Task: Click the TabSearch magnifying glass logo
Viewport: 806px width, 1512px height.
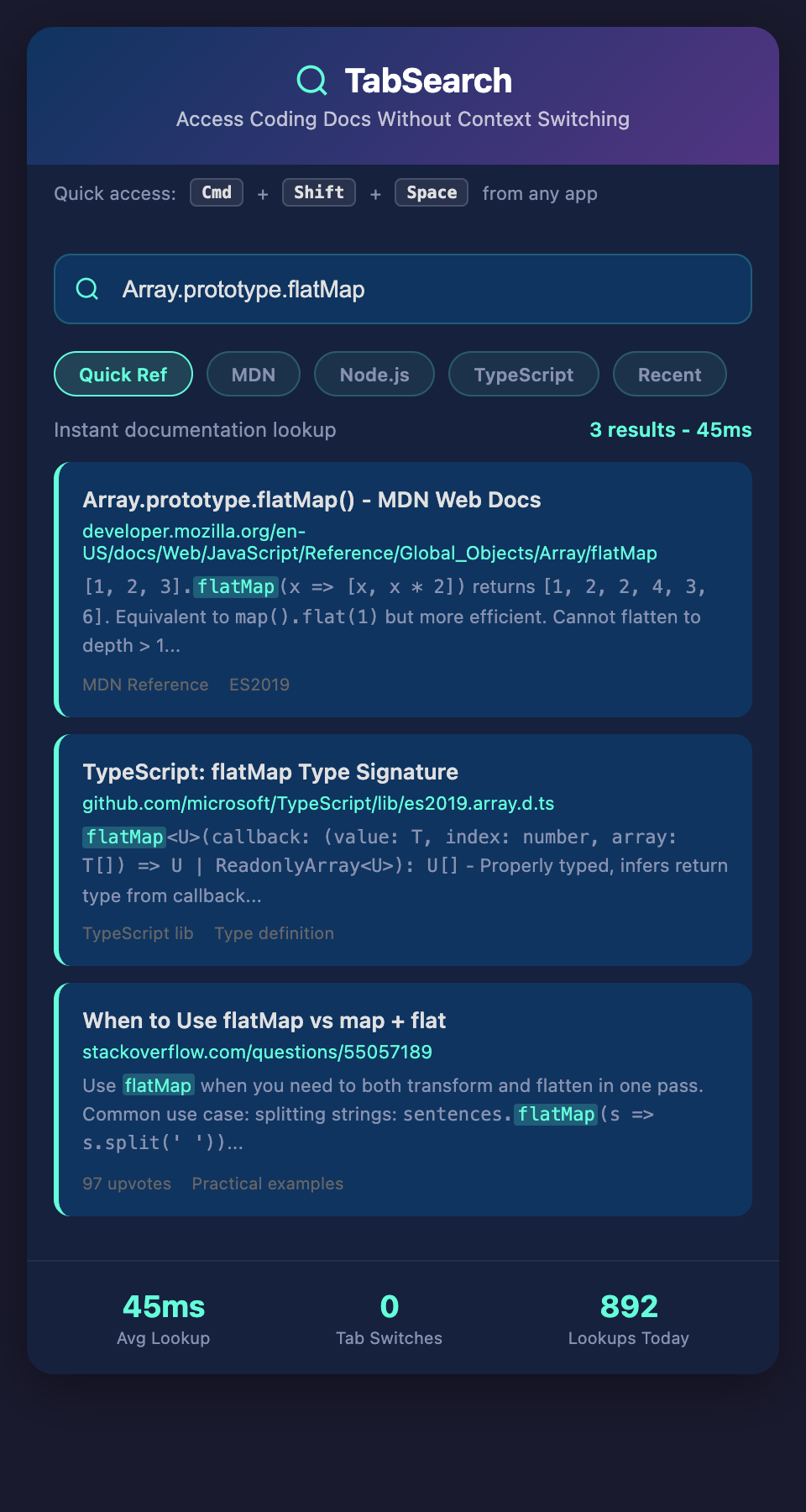Action: 311,80
